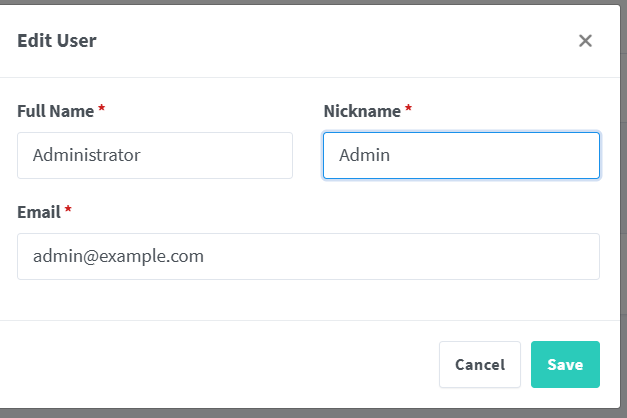Click into the Email input box
This screenshot has width=627, height=418.
(x=308, y=256)
